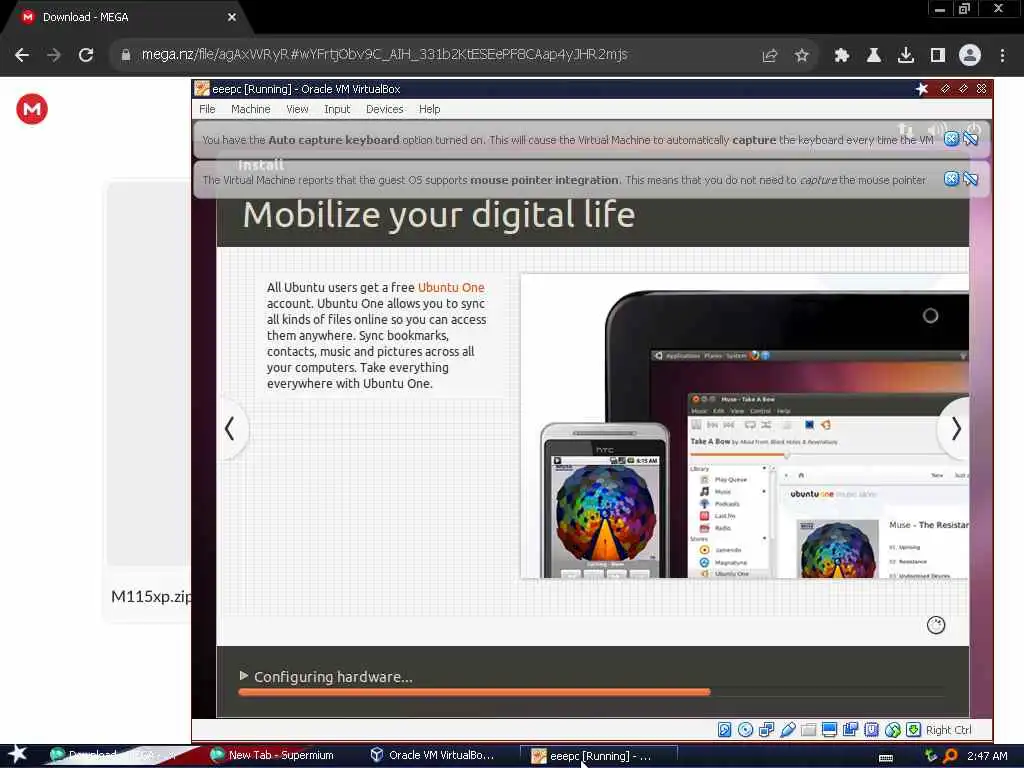Viewport: 1024px width, 768px height.
Task: Click the browser back arrow
Action: pos(22,55)
